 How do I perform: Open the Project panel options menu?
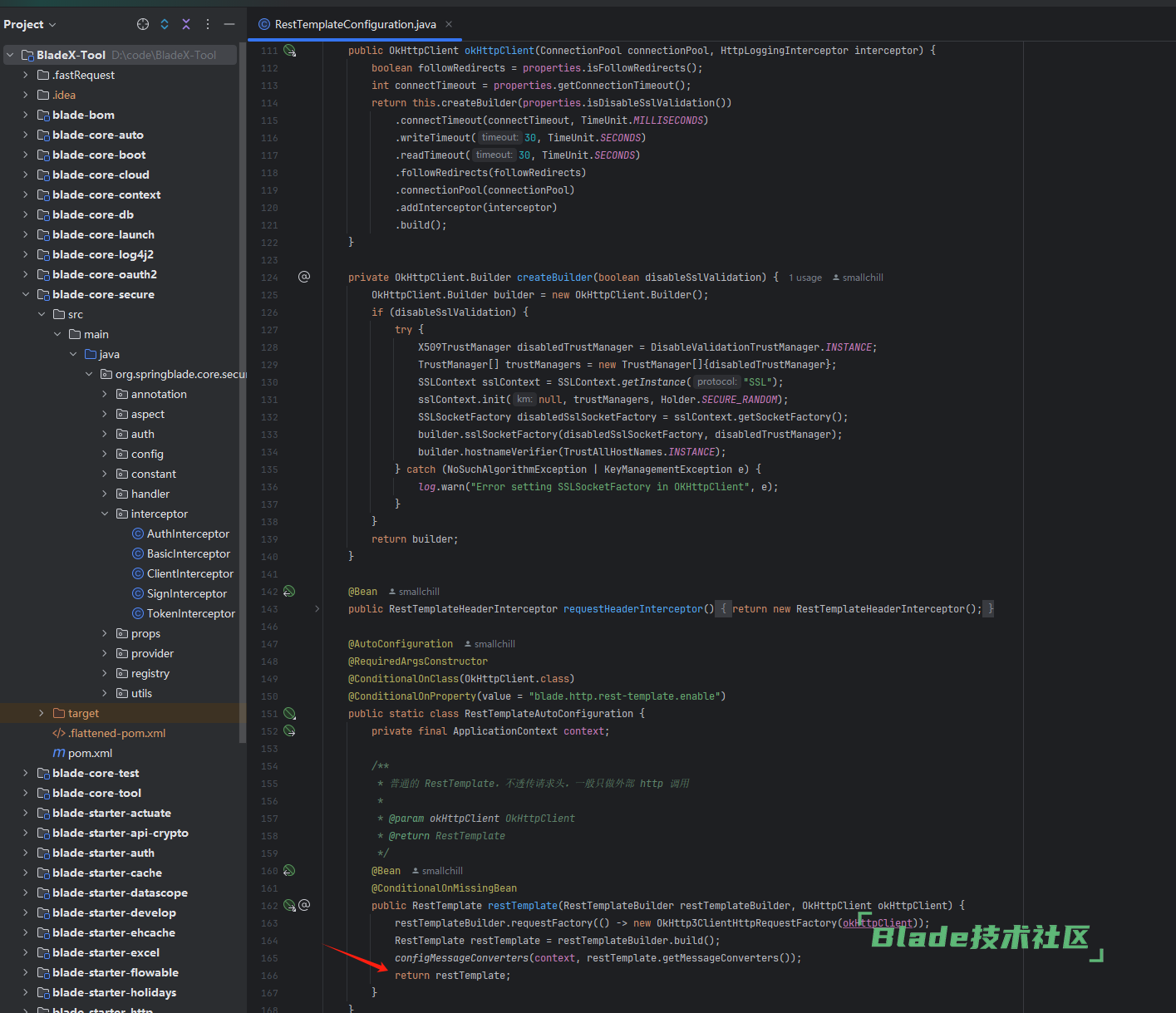pyautogui.click(x=208, y=24)
